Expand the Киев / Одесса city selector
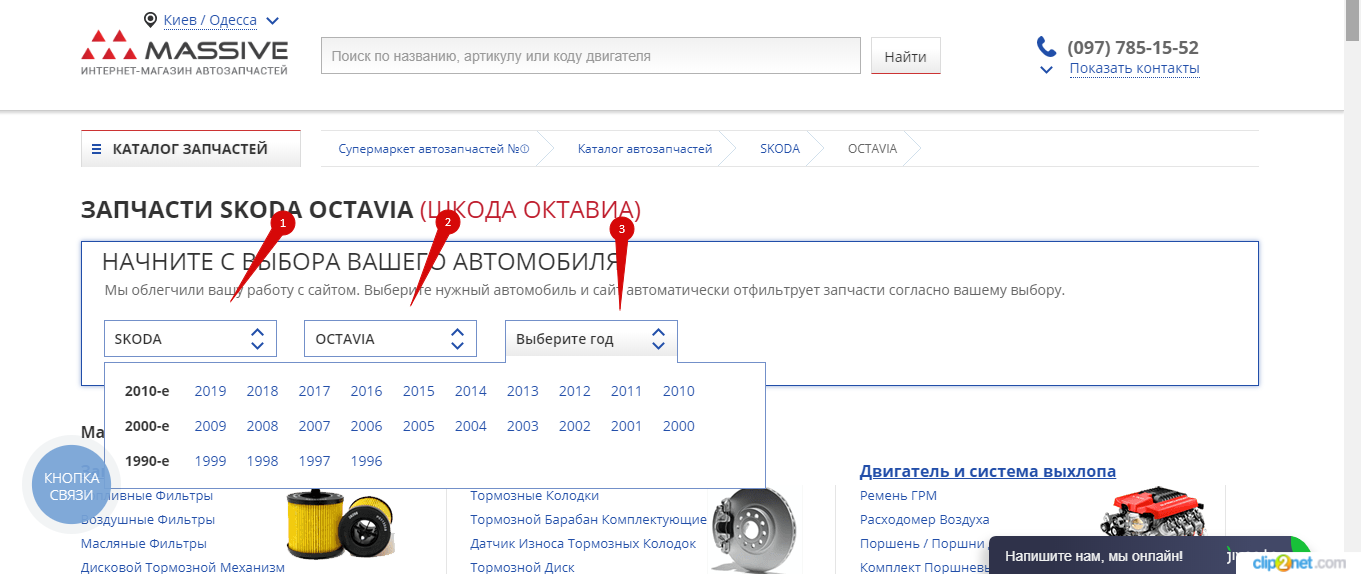The image size is (1361, 574). pyautogui.click(x=273, y=20)
